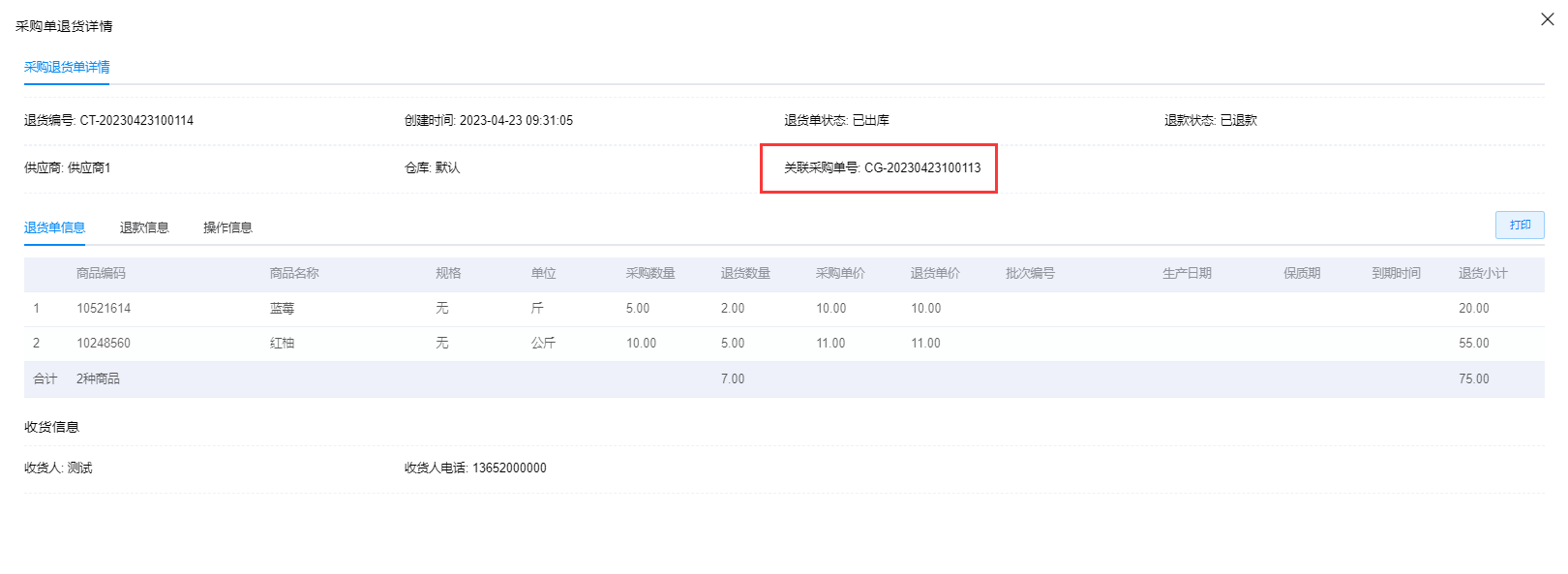Click the 商品编码 column header
1568x574 pixels.
pos(101,273)
